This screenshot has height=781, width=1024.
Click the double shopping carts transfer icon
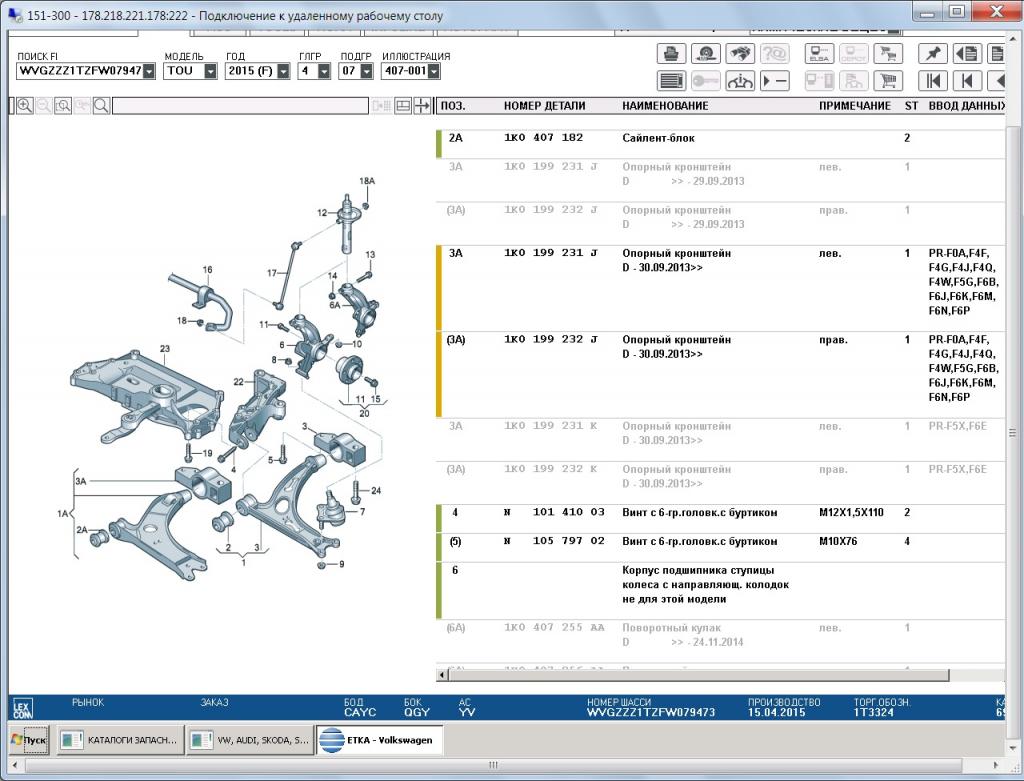click(888, 54)
